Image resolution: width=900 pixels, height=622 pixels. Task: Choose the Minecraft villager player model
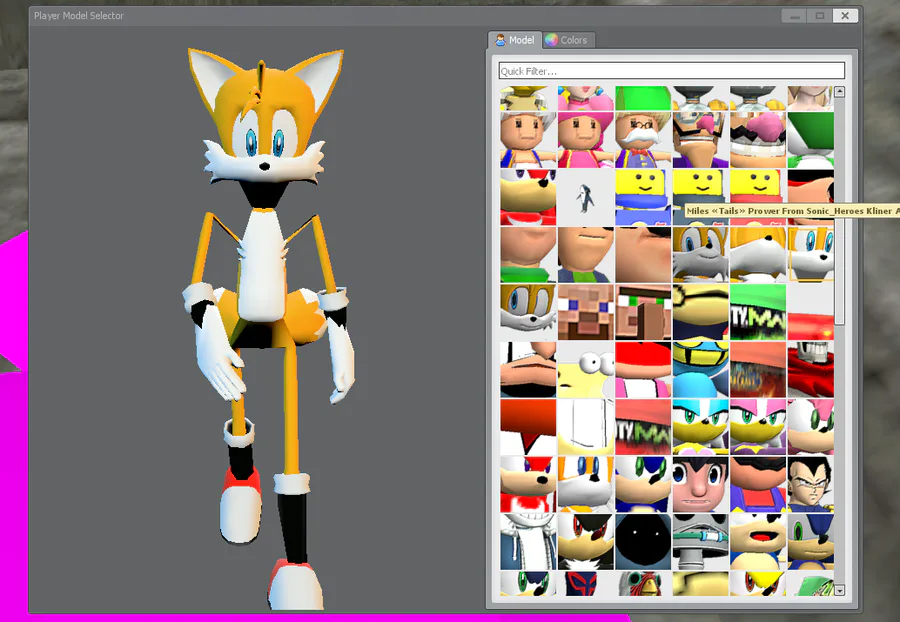(x=643, y=312)
